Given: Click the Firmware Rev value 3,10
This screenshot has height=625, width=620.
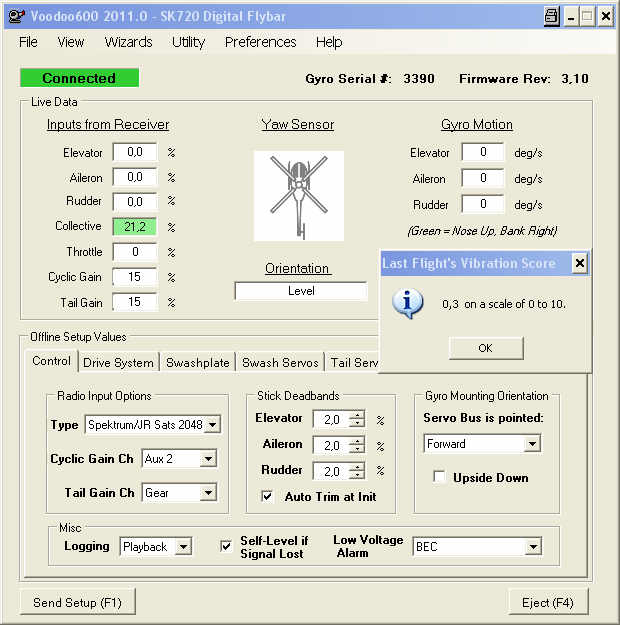Looking at the screenshot, I should coord(575,79).
